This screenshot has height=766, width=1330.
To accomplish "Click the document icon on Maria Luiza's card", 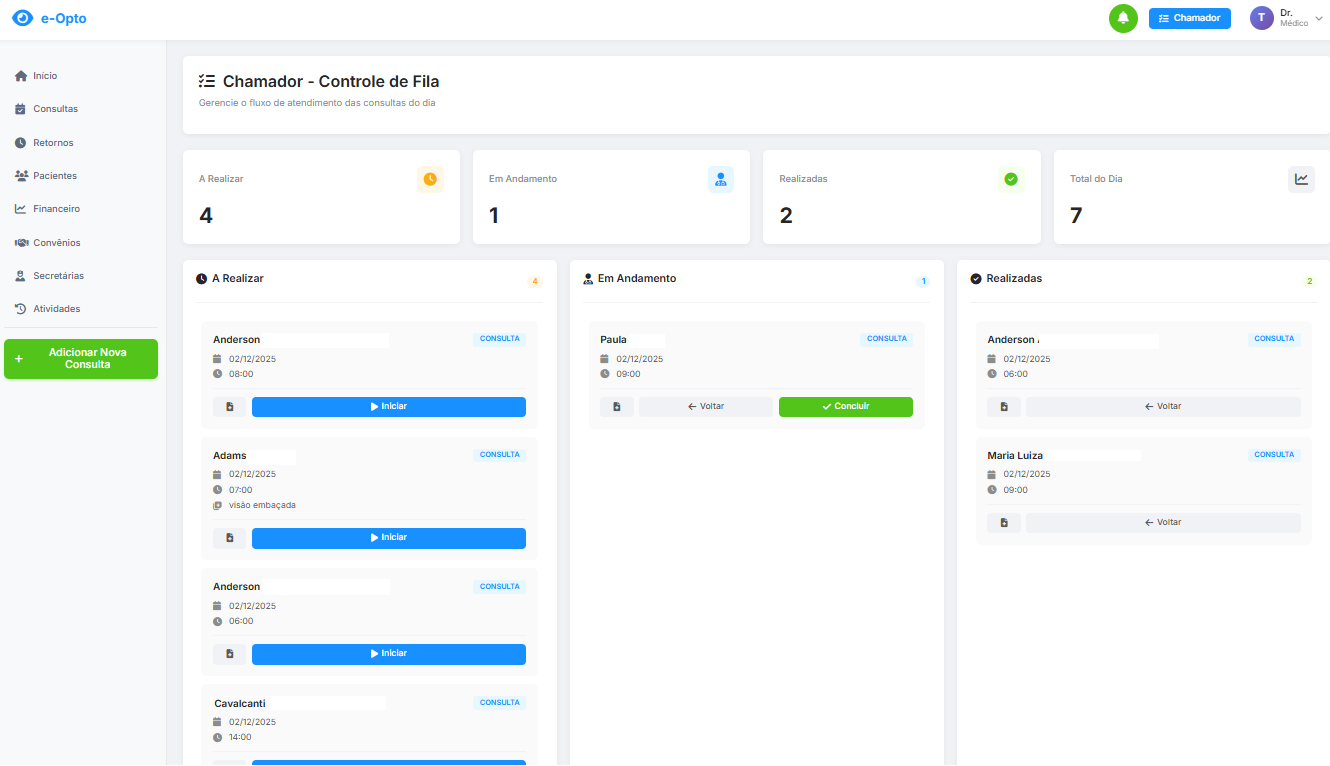I will [1003, 523].
